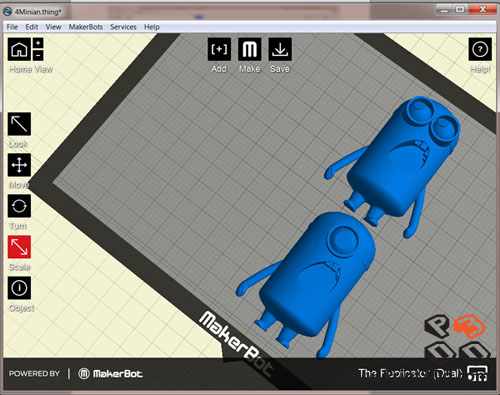Screen dimensions: 500x395
Task: Select the Look arrow tool
Action: pos(19,124)
